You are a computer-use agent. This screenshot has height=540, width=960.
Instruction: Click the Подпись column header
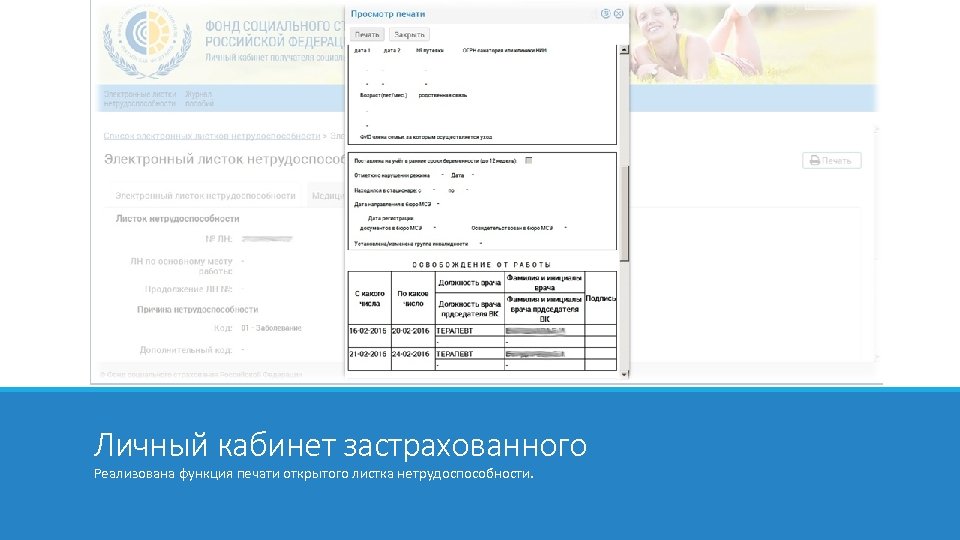point(601,298)
